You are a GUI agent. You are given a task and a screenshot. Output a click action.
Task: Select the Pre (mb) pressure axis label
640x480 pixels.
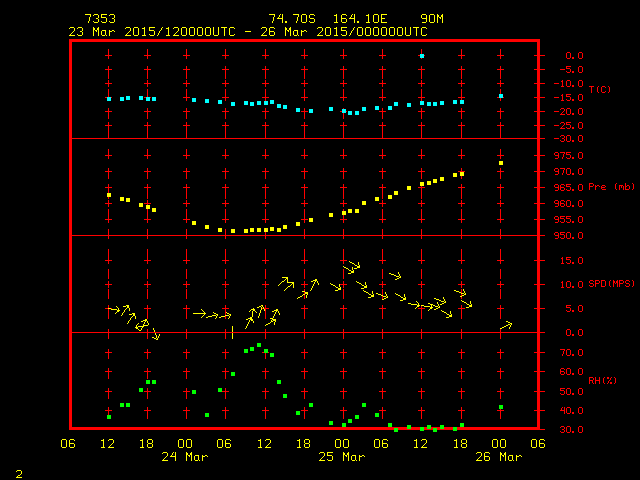click(x=611, y=187)
